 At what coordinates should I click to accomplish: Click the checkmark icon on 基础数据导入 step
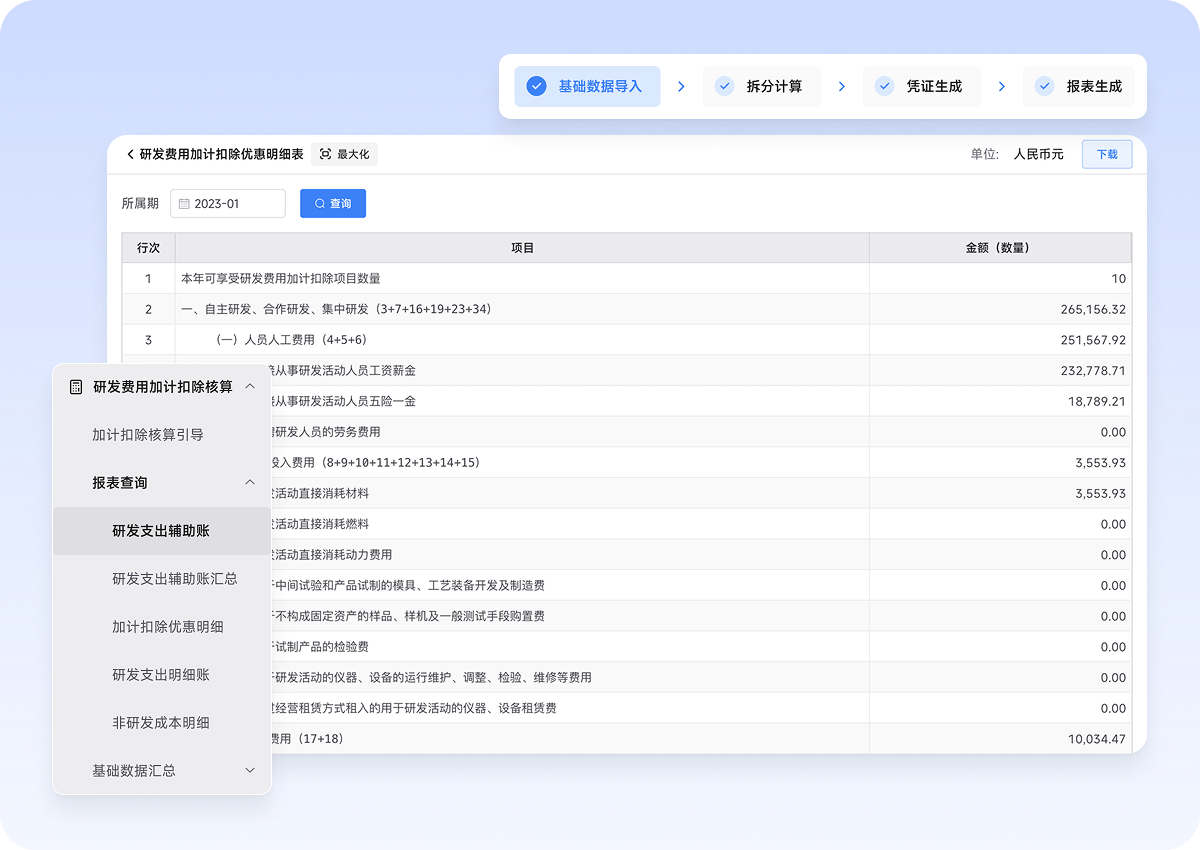[536, 87]
